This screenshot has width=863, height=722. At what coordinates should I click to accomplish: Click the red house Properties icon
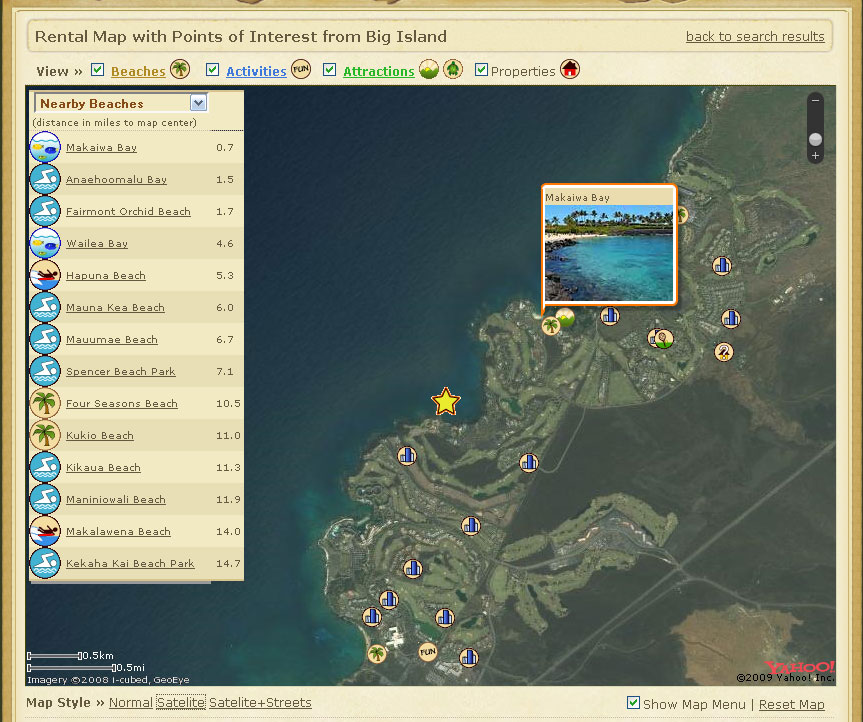click(x=570, y=69)
